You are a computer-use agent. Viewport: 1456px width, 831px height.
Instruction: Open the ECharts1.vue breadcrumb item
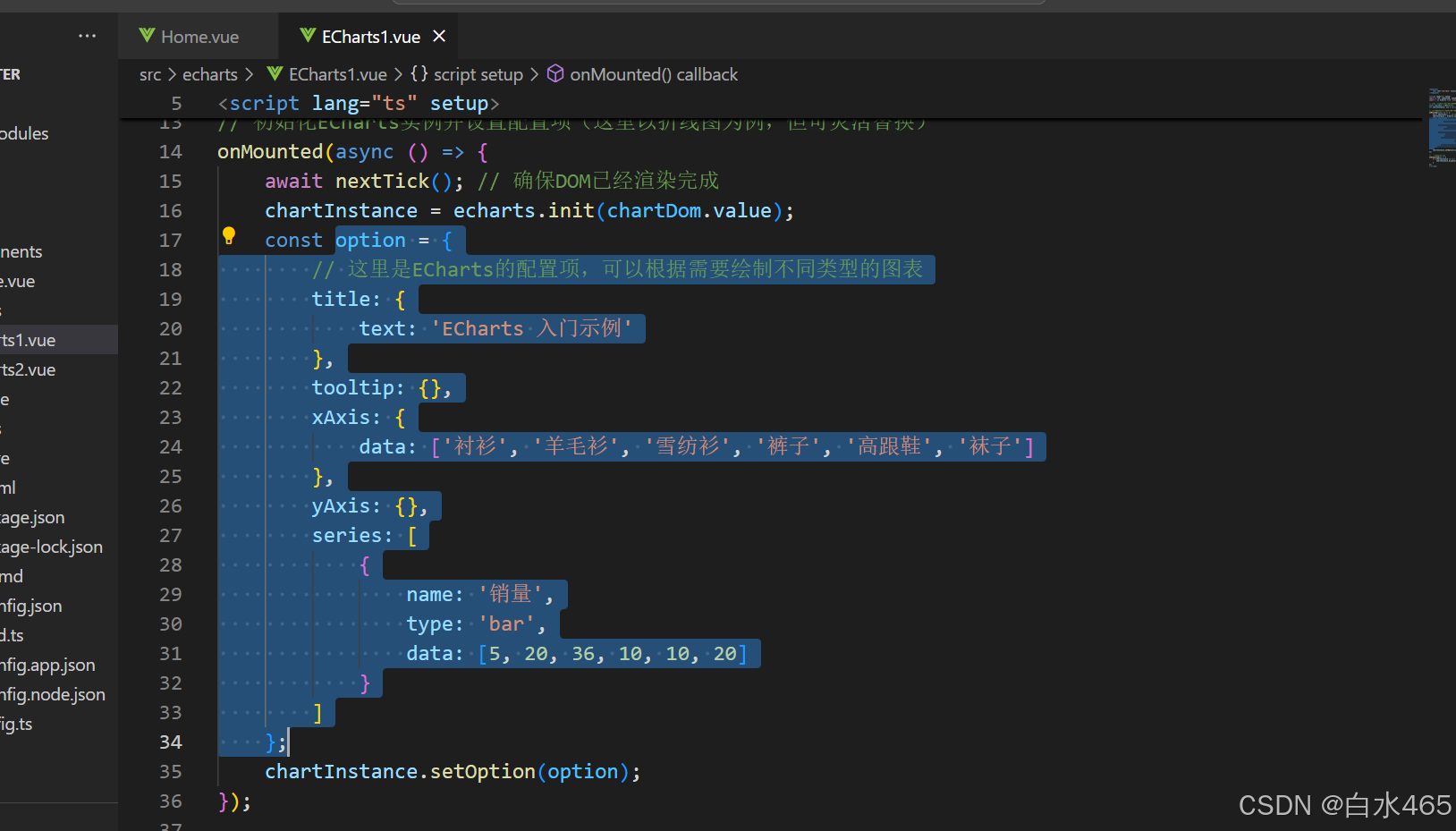[337, 74]
